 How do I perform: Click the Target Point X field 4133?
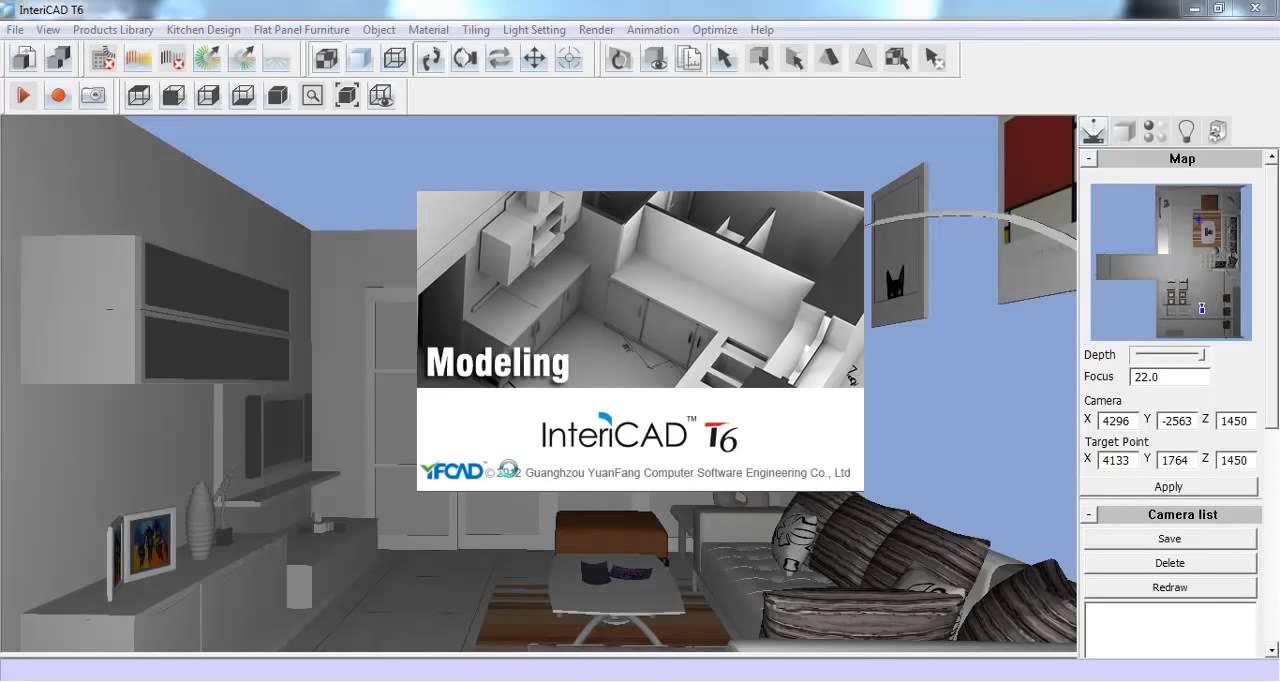coord(1118,460)
